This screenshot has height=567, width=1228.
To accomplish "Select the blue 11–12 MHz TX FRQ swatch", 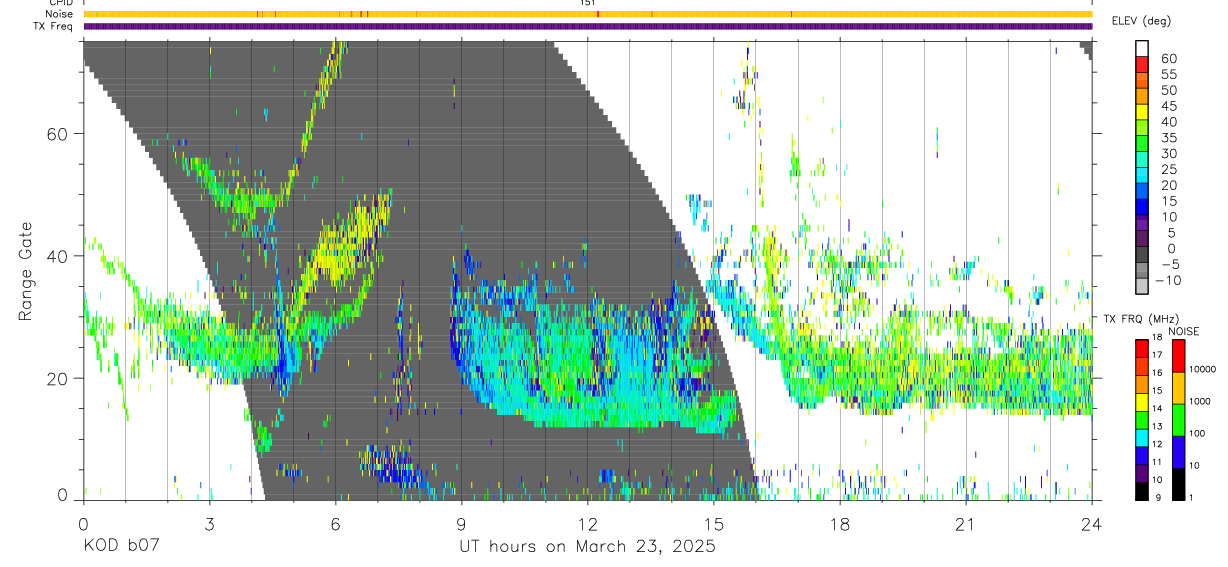I will [x=1142, y=456].
